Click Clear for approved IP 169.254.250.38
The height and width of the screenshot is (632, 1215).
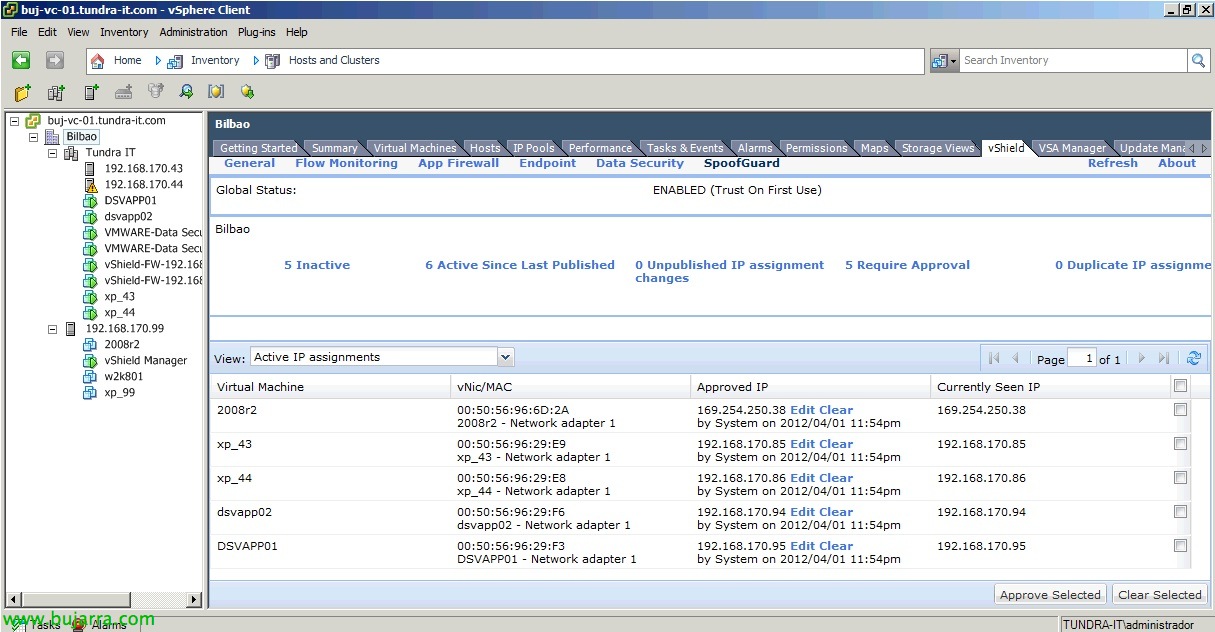836,410
